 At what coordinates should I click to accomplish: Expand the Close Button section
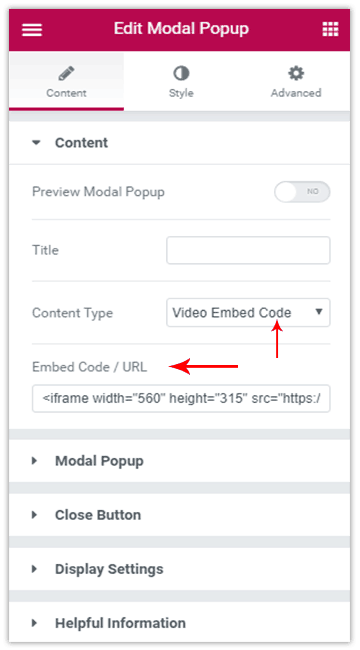[x=179, y=515]
